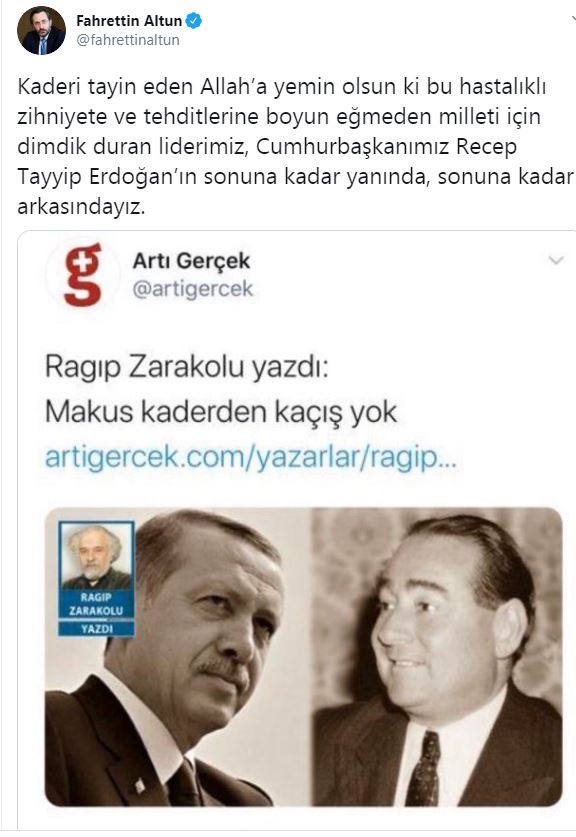Open the Artı Gerçek account name
This screenshot has height=837, width=576.
click(191, 260)
